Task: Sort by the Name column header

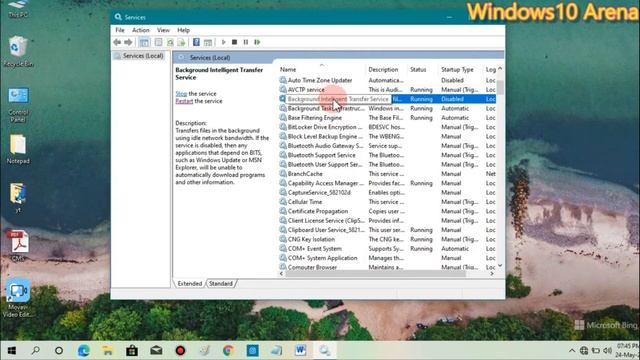Action: click(x=288, y=69)
